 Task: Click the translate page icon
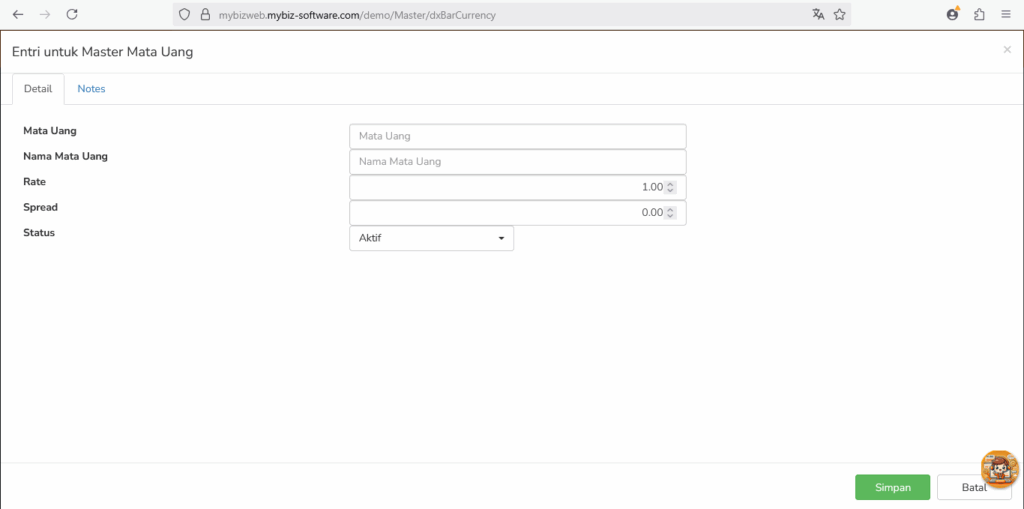coord(818,14)
